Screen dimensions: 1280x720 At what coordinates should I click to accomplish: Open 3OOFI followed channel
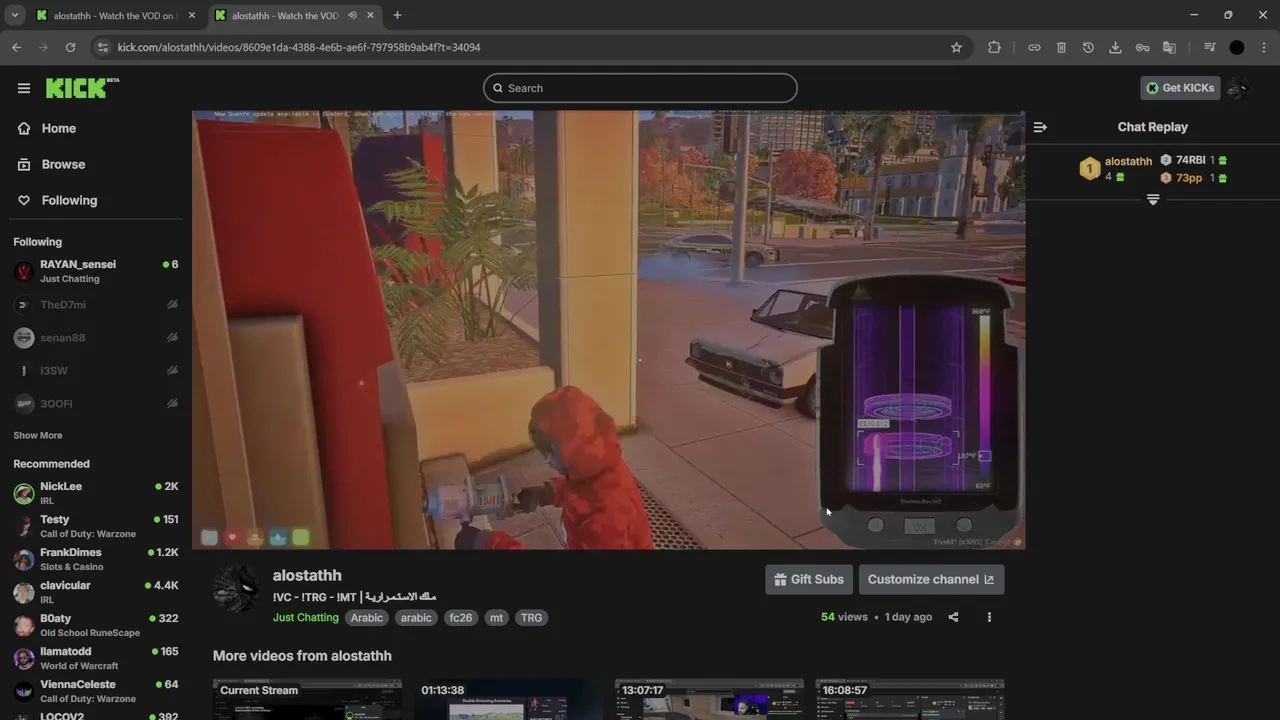point(96,404)
